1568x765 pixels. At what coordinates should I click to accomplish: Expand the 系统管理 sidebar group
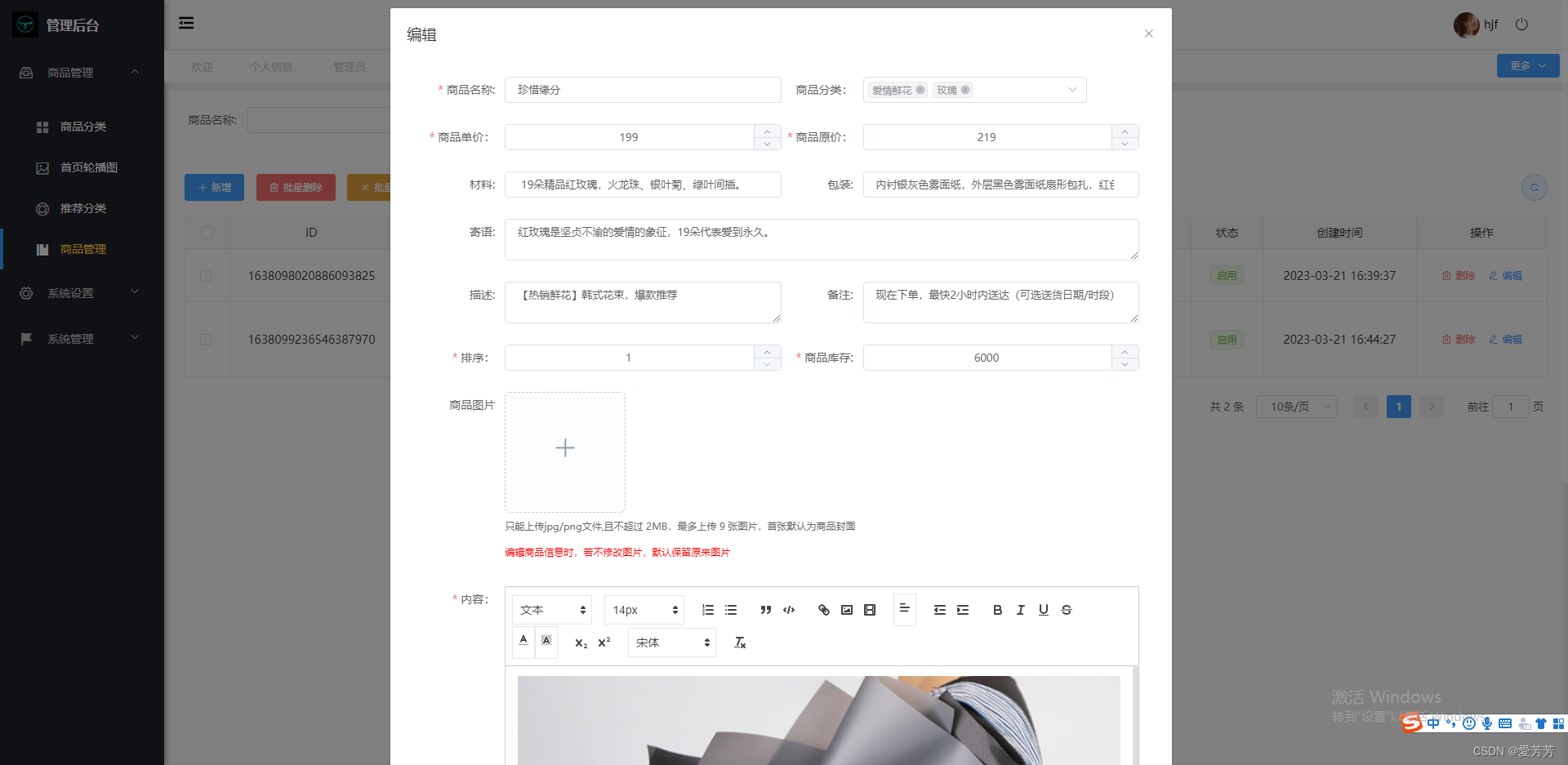[x=82, y=339]
